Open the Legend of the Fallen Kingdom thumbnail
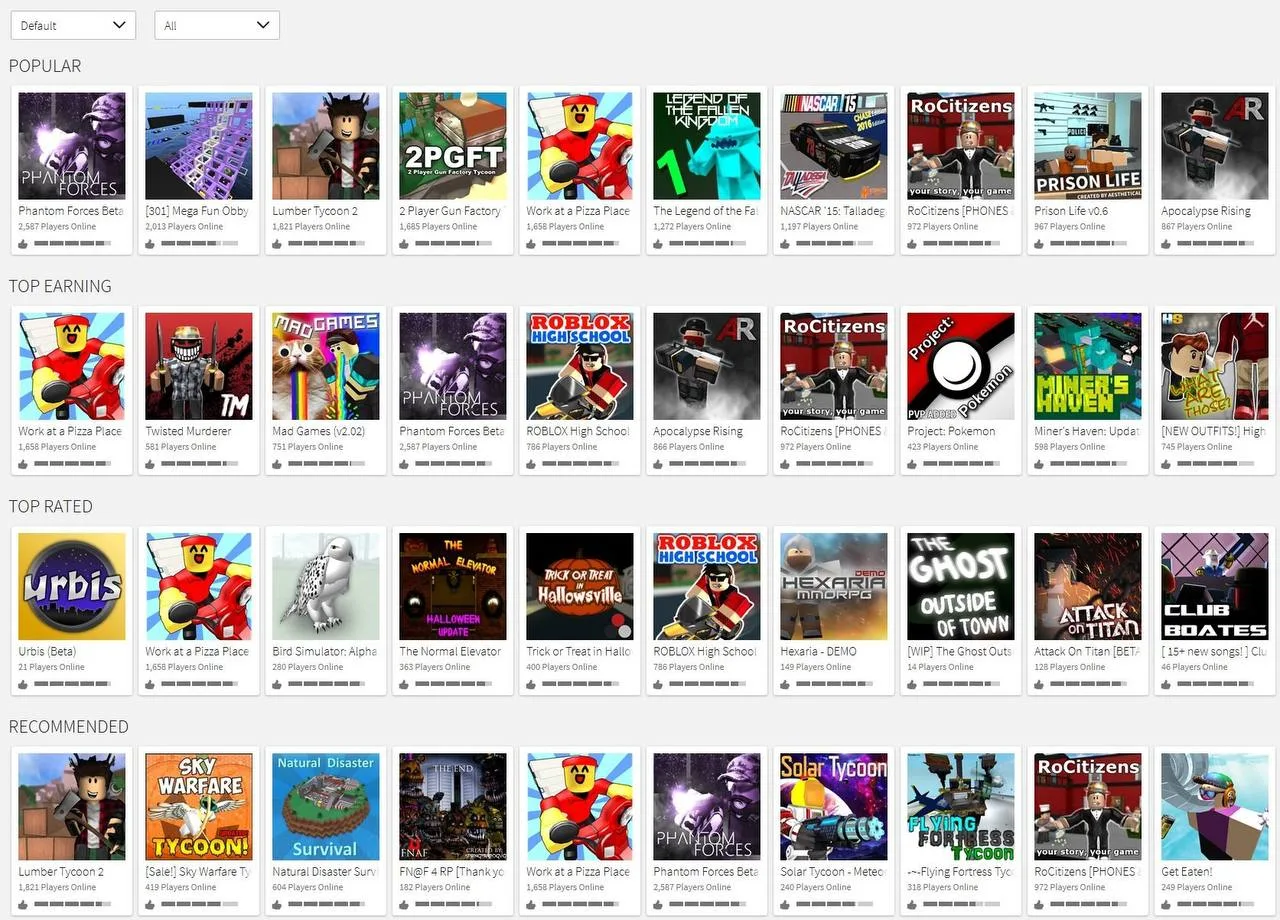 707,146
